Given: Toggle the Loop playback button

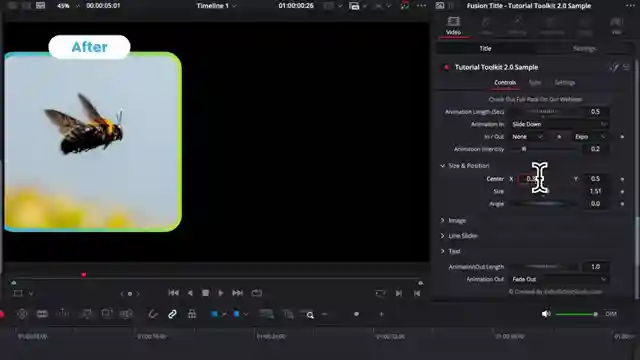Looking at the screenshot, I should tap(257, 293).
